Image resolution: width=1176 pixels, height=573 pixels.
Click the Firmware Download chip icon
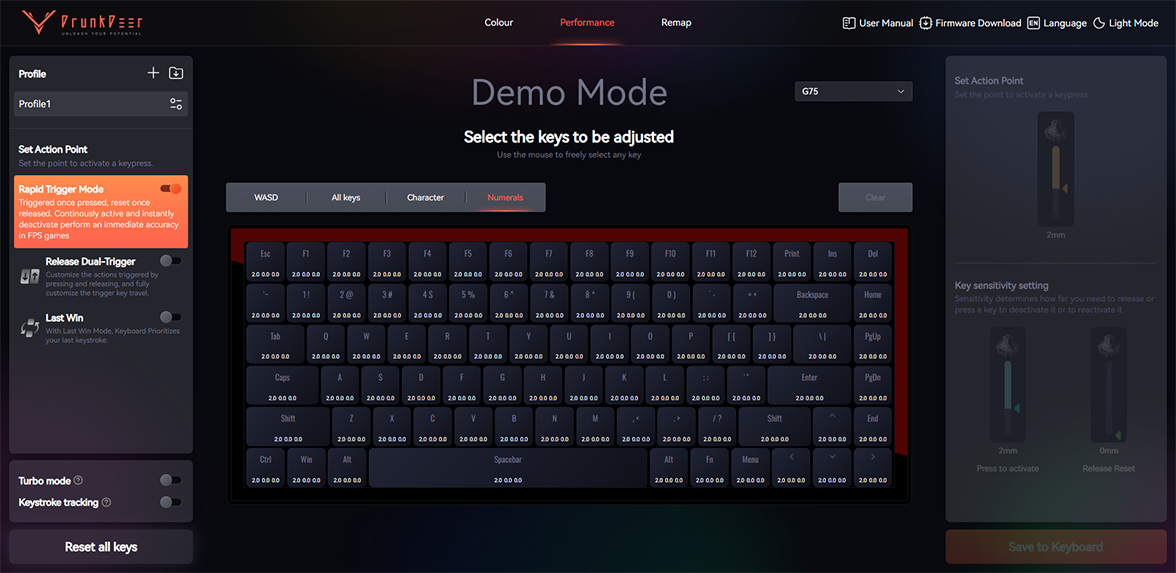[x=925, y=23]
